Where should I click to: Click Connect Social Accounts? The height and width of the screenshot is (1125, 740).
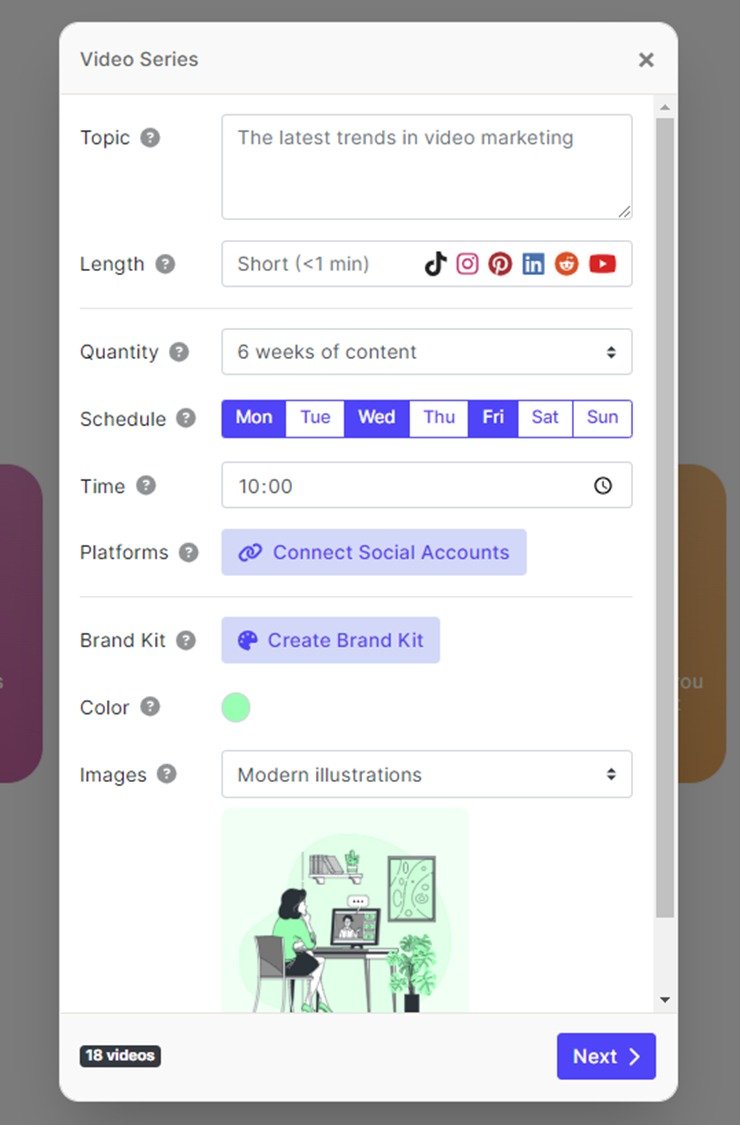point(374,552)
